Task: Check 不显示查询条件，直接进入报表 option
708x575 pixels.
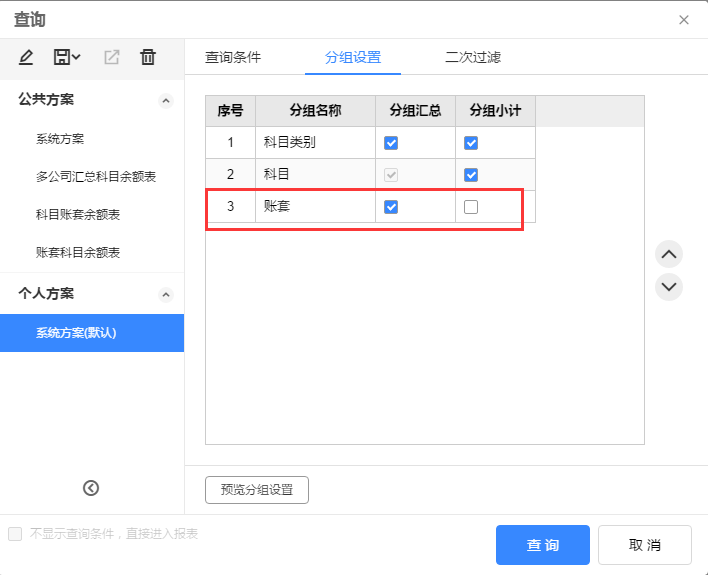Action: coord(15,534)
